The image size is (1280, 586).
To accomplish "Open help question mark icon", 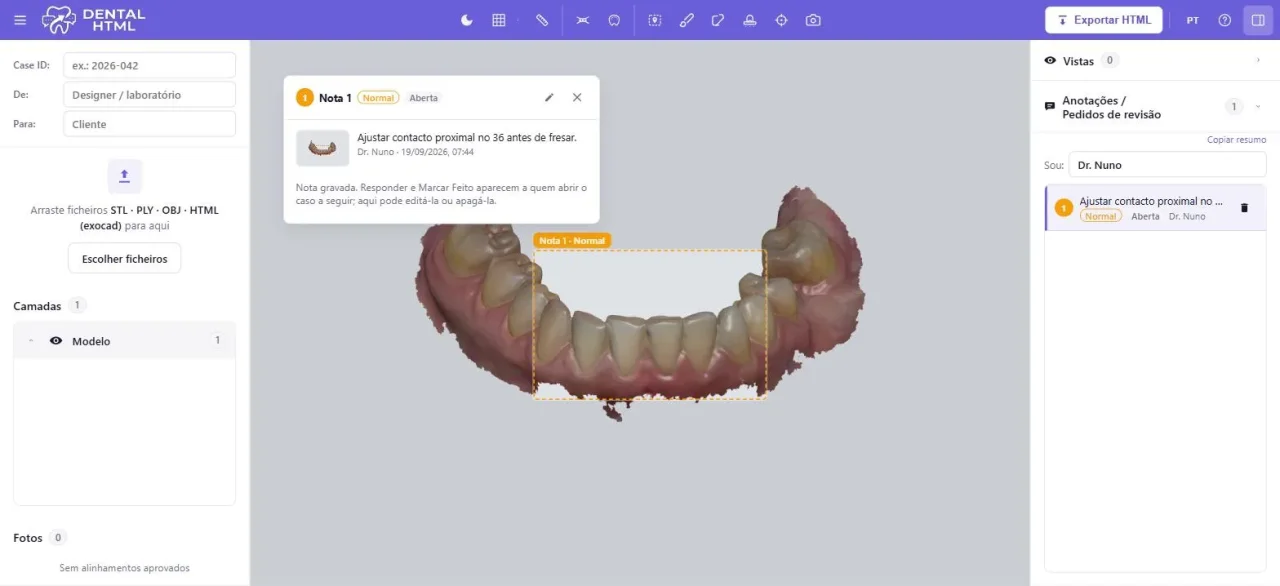I will tap(1224, 20).
